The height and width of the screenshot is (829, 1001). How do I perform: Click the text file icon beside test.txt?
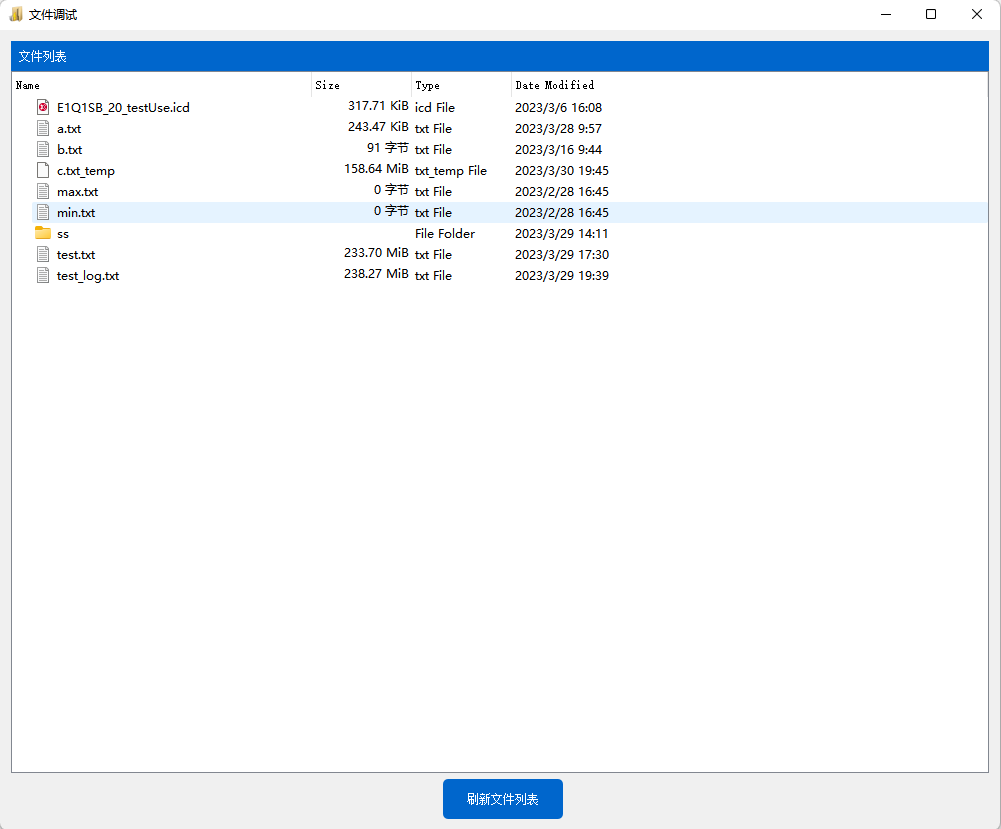pos(43,255)
